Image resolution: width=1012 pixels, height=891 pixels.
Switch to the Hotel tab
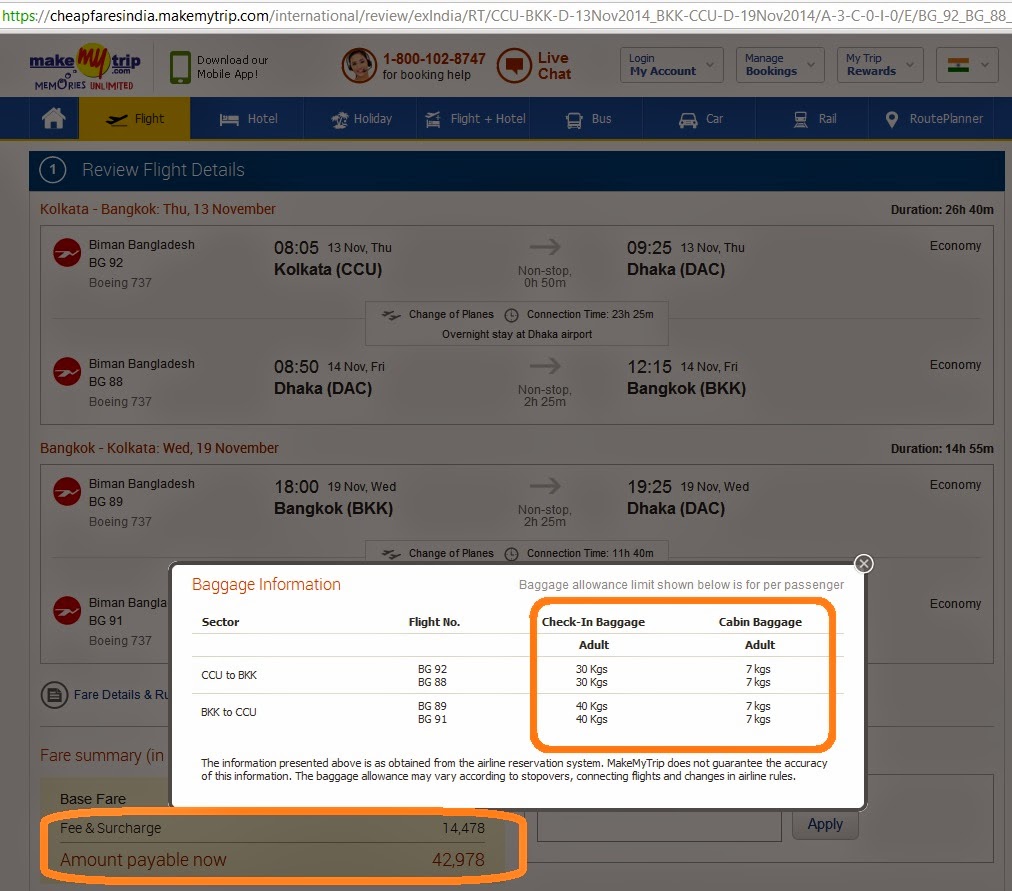248,119
